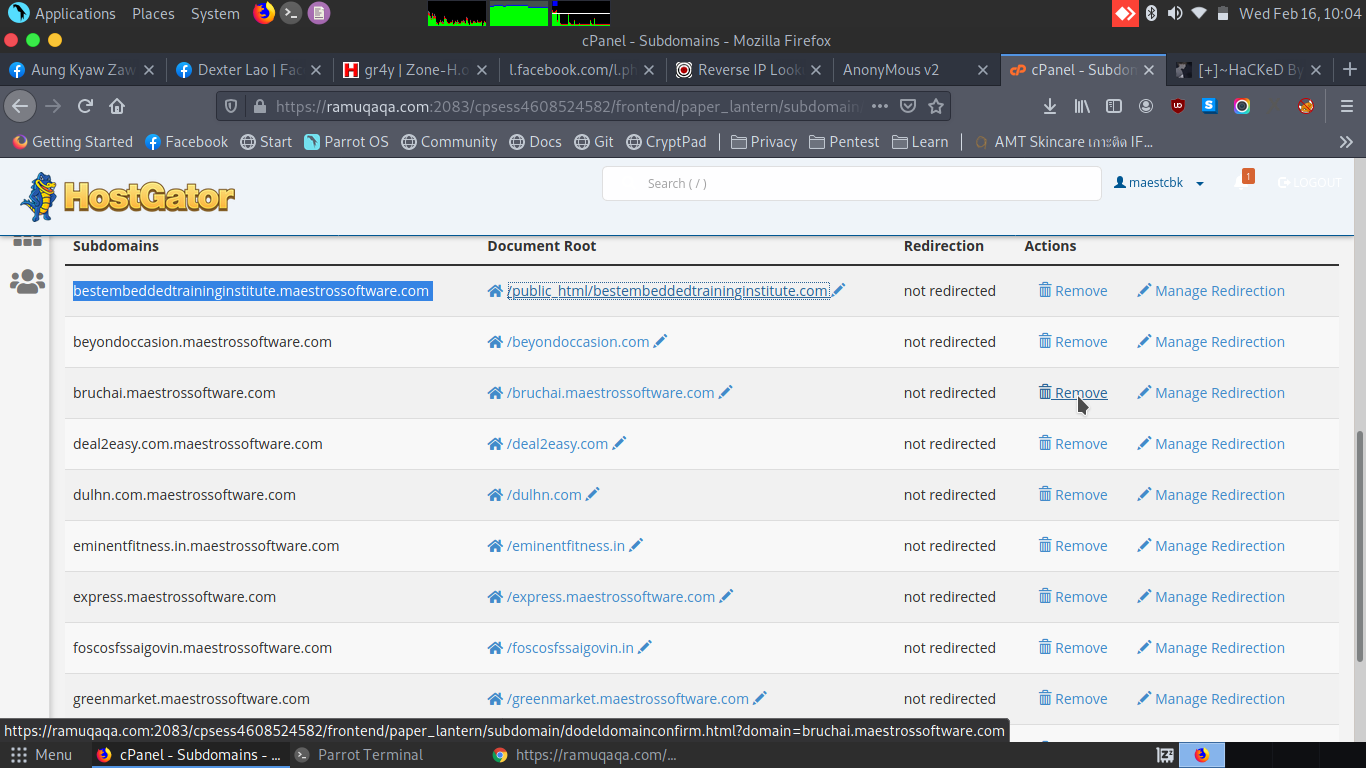The width and height of the screenshot is (1366, 768).
Task: Switch to HaCKeD By tab
Action: [x=1249, y=70]
